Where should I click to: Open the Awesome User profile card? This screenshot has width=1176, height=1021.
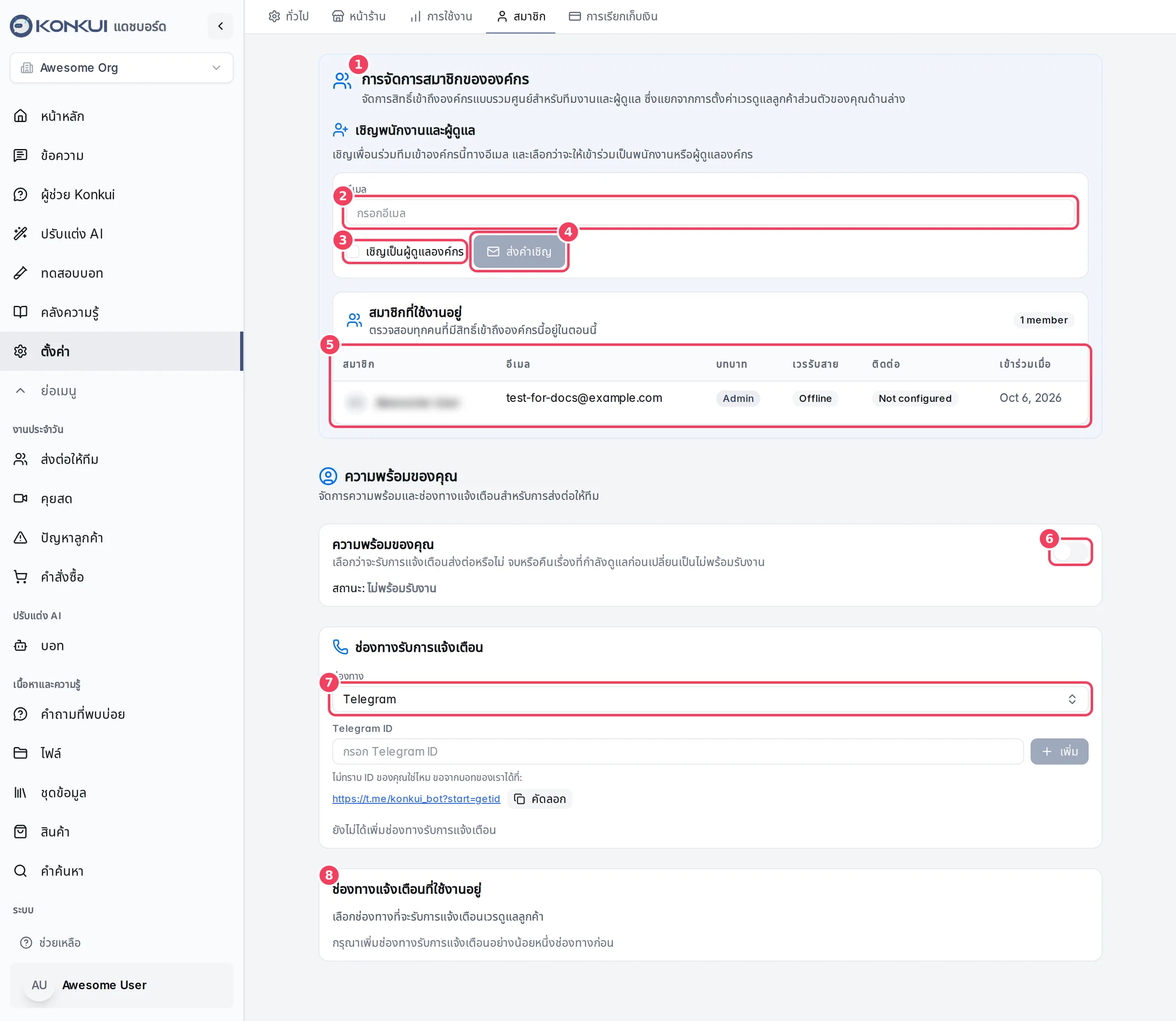coord(122,985)
